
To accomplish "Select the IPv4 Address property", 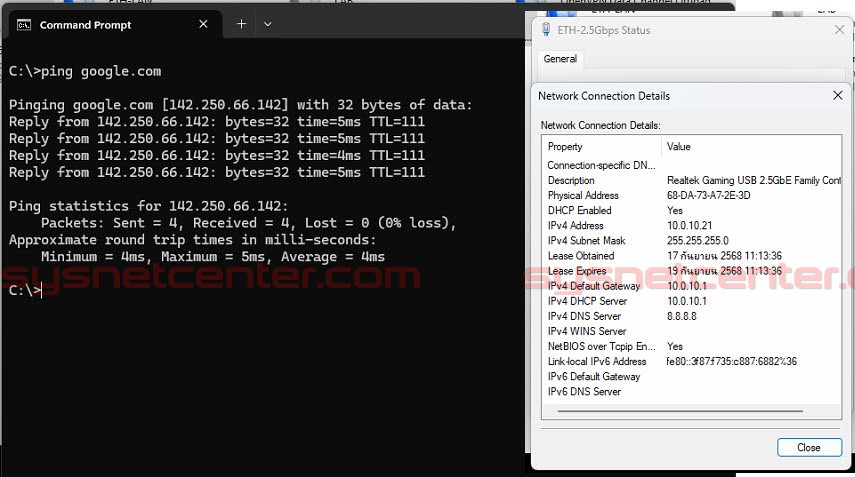I will (x=575, y=225).
